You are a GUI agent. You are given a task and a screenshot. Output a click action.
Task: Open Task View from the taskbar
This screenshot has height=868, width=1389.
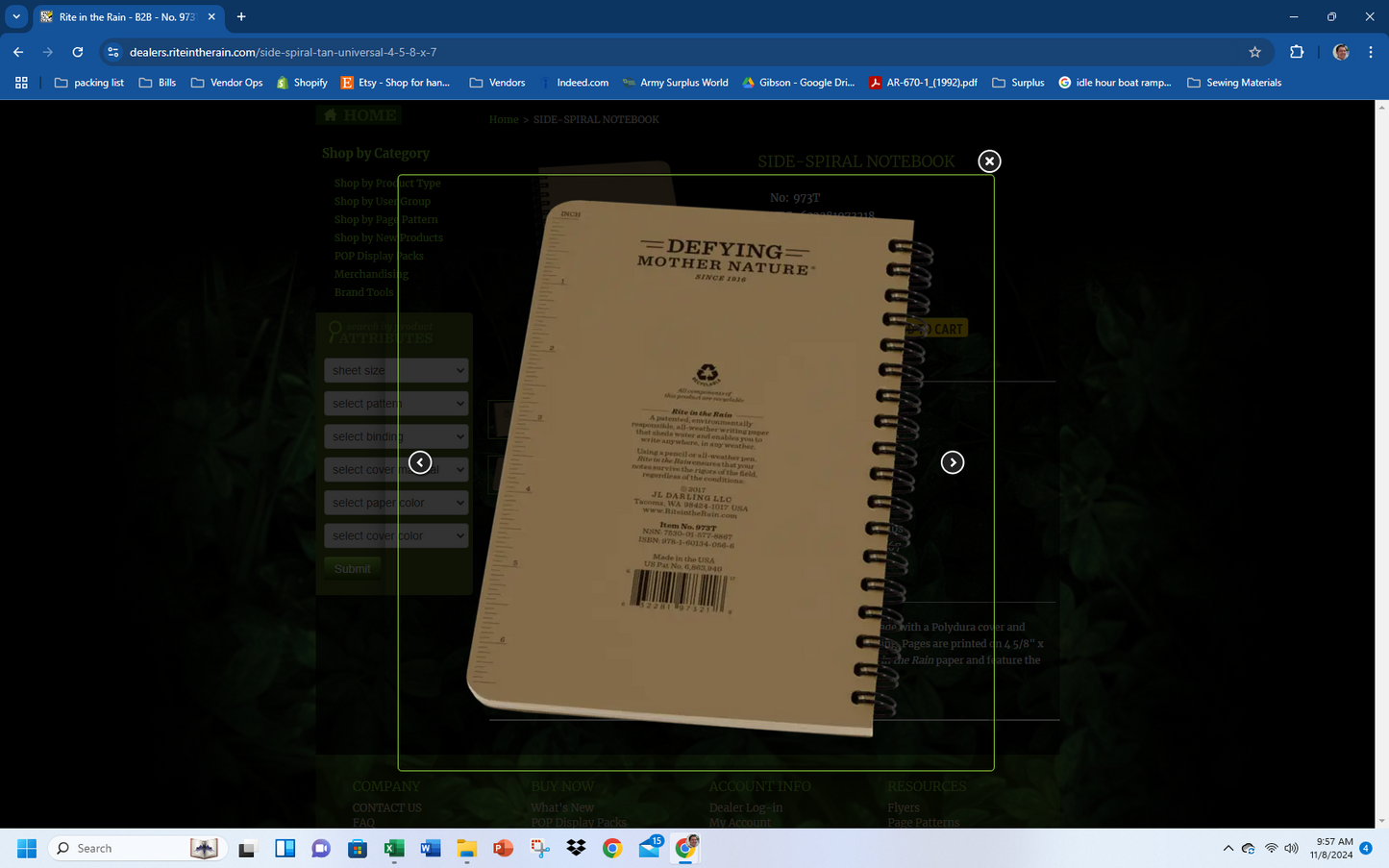[248, 848]
